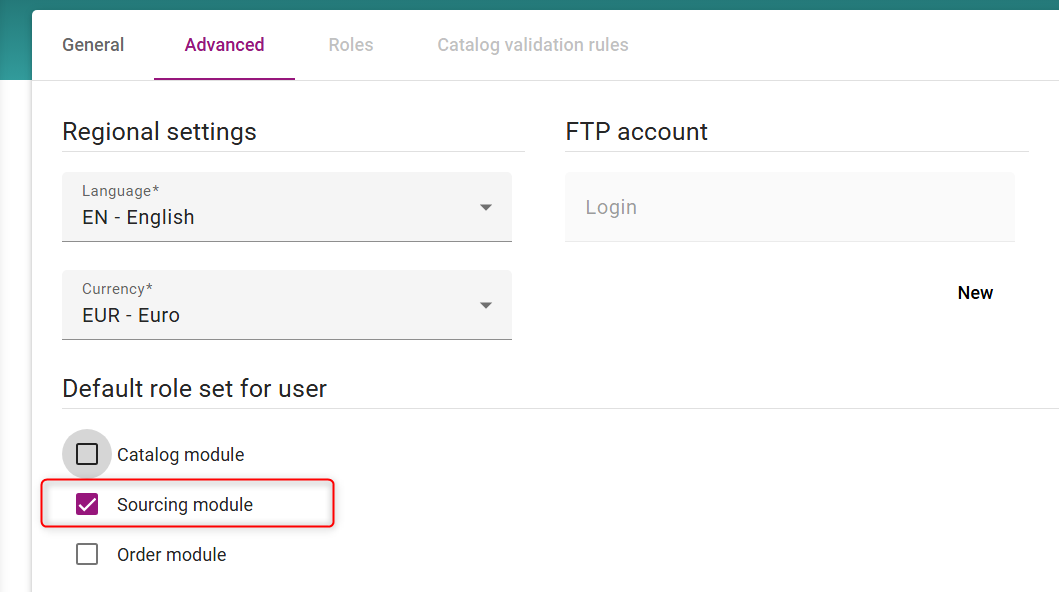1059x592 pixels.
Task: Click into the FTP Login field
Action: pos(789,207)
